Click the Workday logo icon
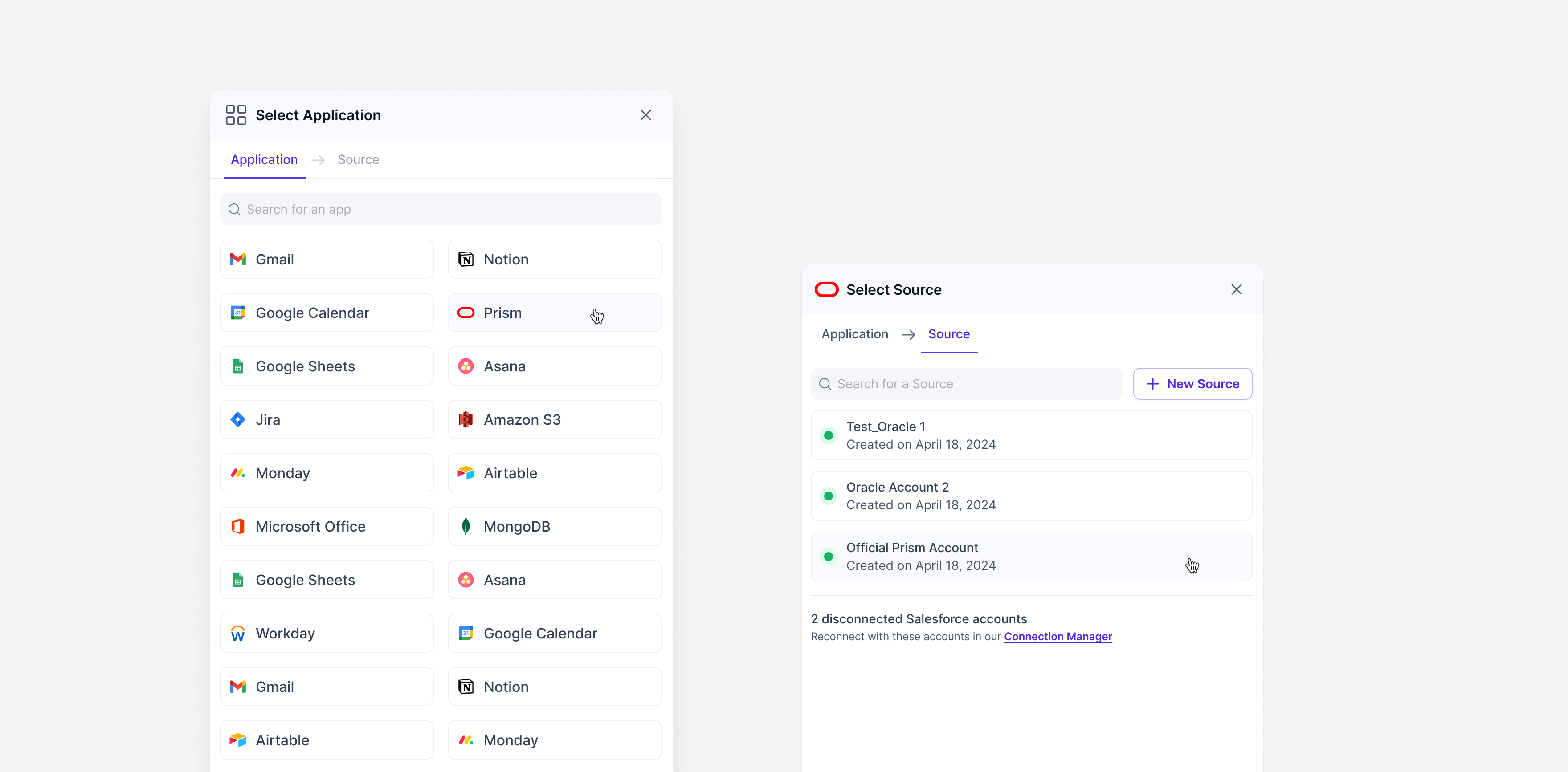 pos(237,633)
